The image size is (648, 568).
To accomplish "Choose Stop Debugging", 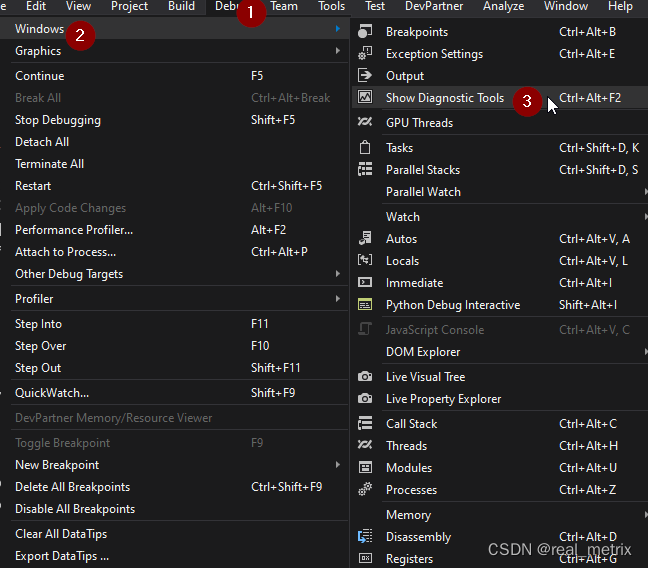I will coord(174,120).
